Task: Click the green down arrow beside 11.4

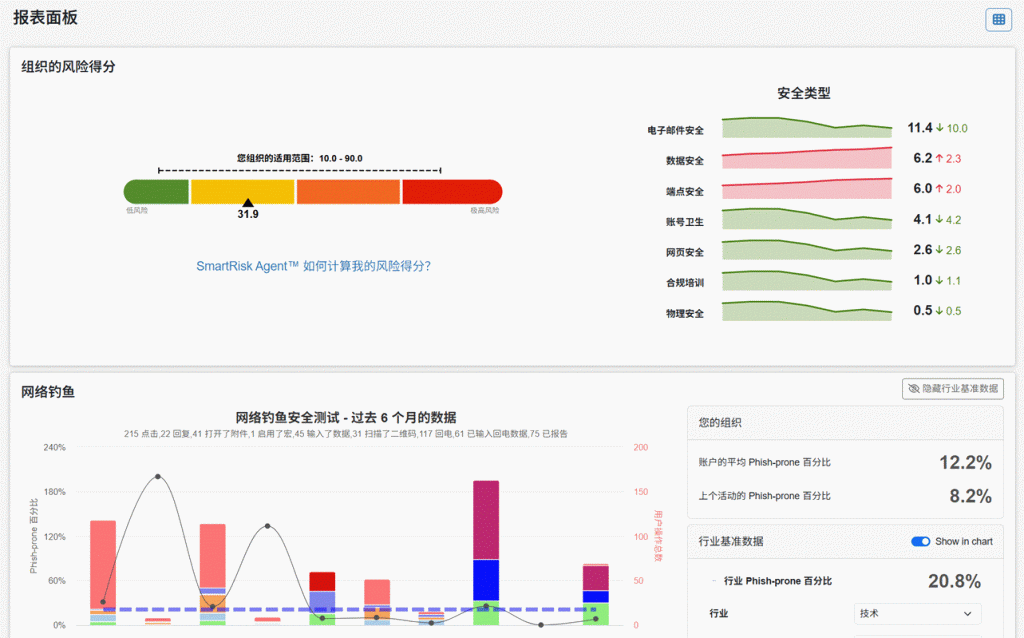Action: point(940,128)
